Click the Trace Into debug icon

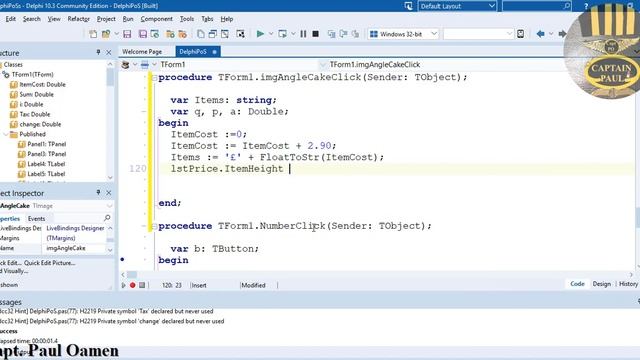pos(331,34)
